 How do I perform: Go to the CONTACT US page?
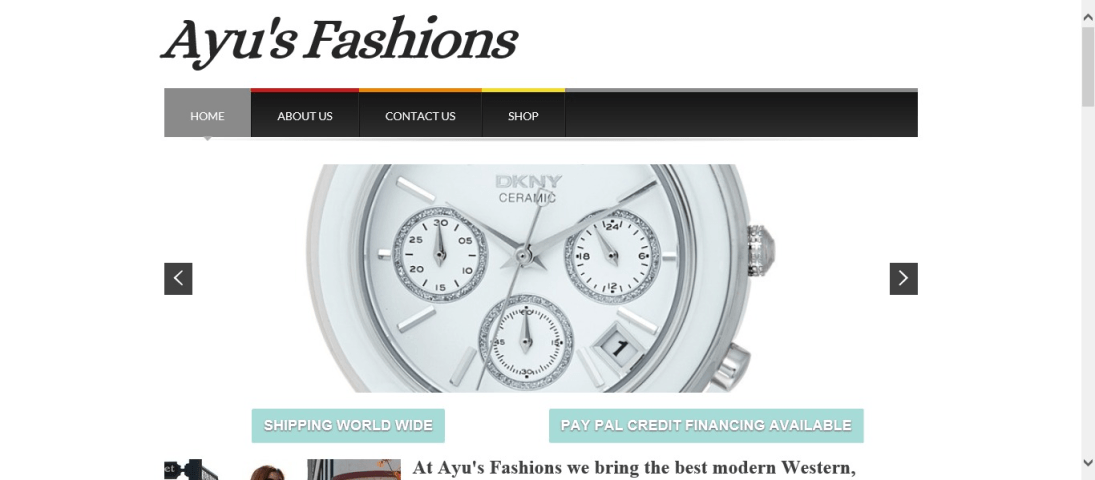(420, 115)
